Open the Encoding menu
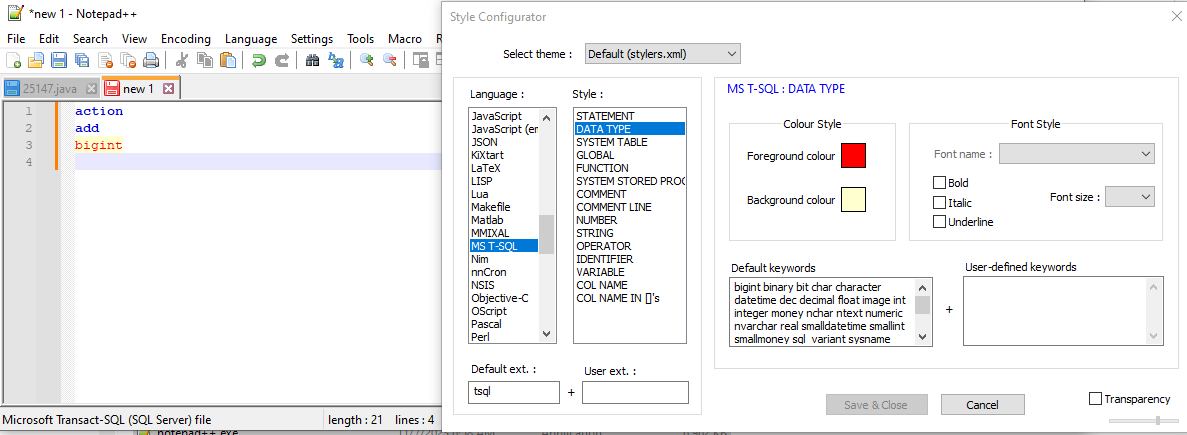This screenshot has height=435, width=1187. coord(185,39)
